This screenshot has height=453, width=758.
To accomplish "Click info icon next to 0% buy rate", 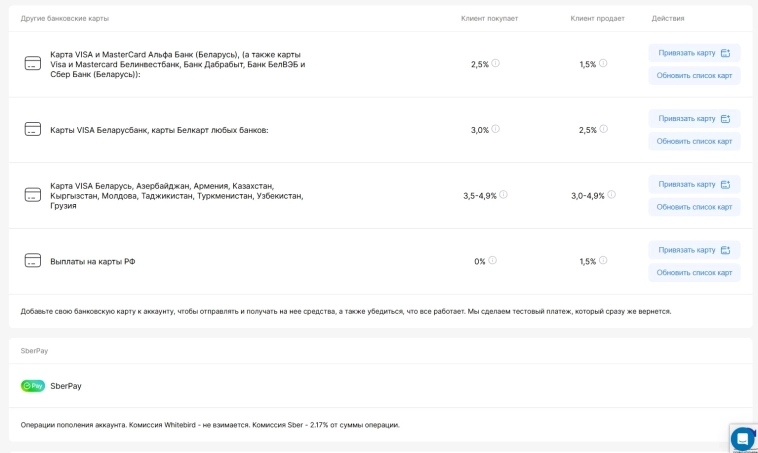I will click(493, 260).
